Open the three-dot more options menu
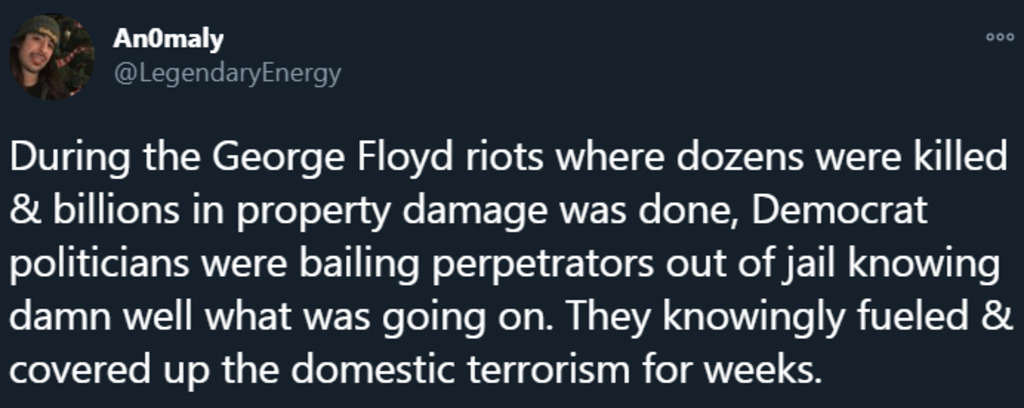 point(999,38)
